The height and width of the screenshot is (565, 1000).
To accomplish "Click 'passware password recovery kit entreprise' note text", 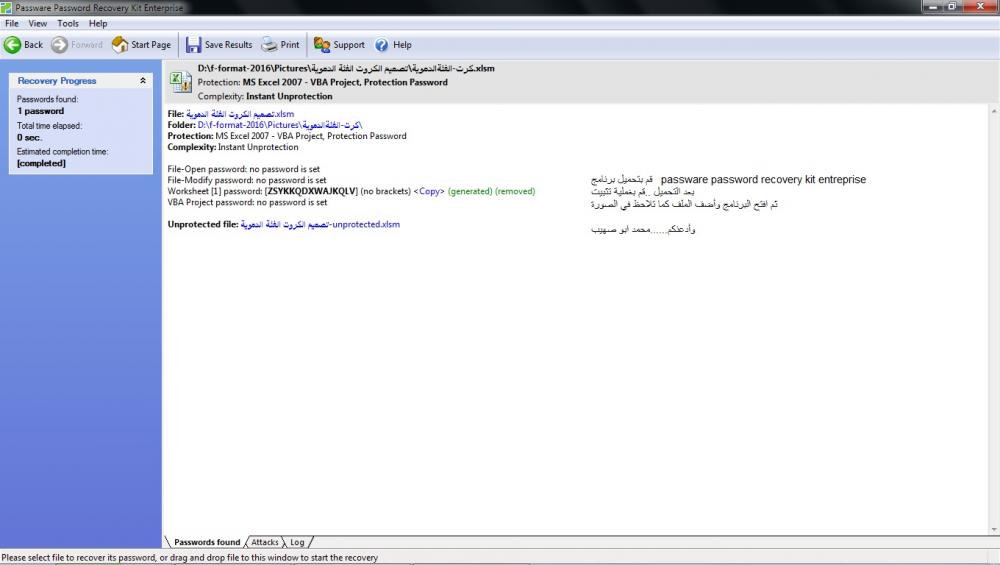I will [x=763, y=180].
